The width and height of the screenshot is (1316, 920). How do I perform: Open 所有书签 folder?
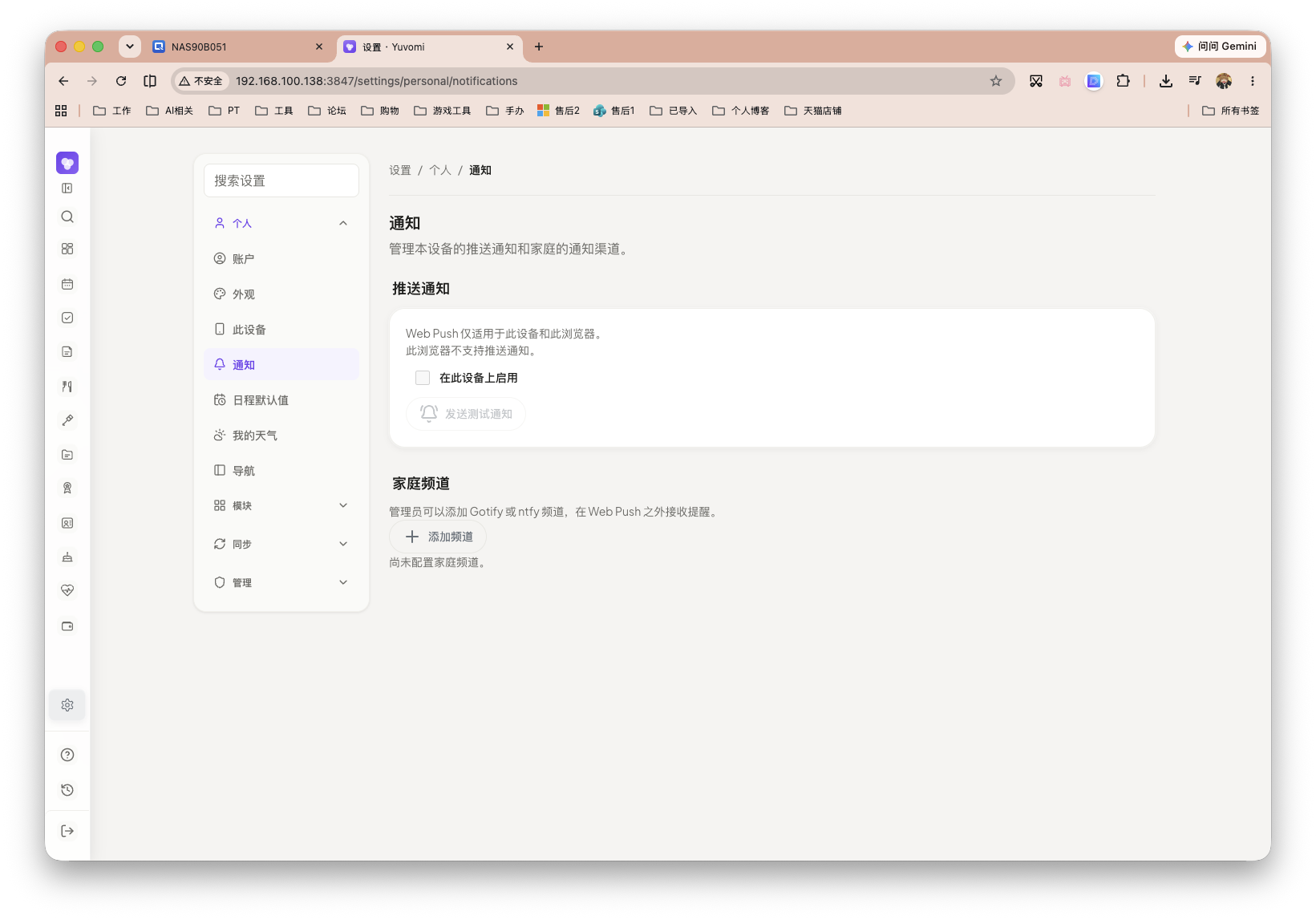pyautogui.click(x=1231, y=111)
